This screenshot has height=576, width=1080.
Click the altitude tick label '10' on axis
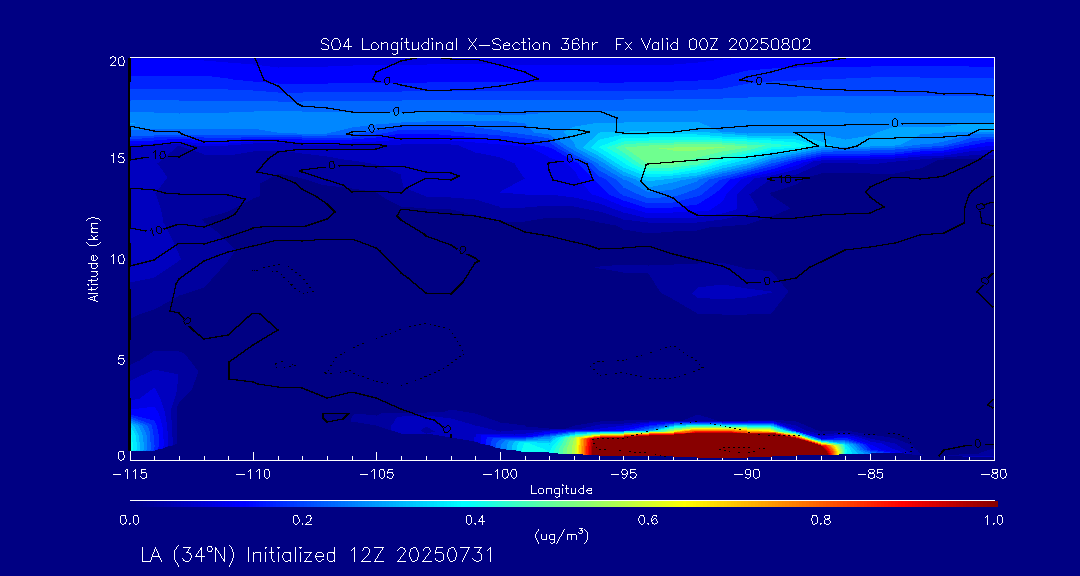(117, 259)
